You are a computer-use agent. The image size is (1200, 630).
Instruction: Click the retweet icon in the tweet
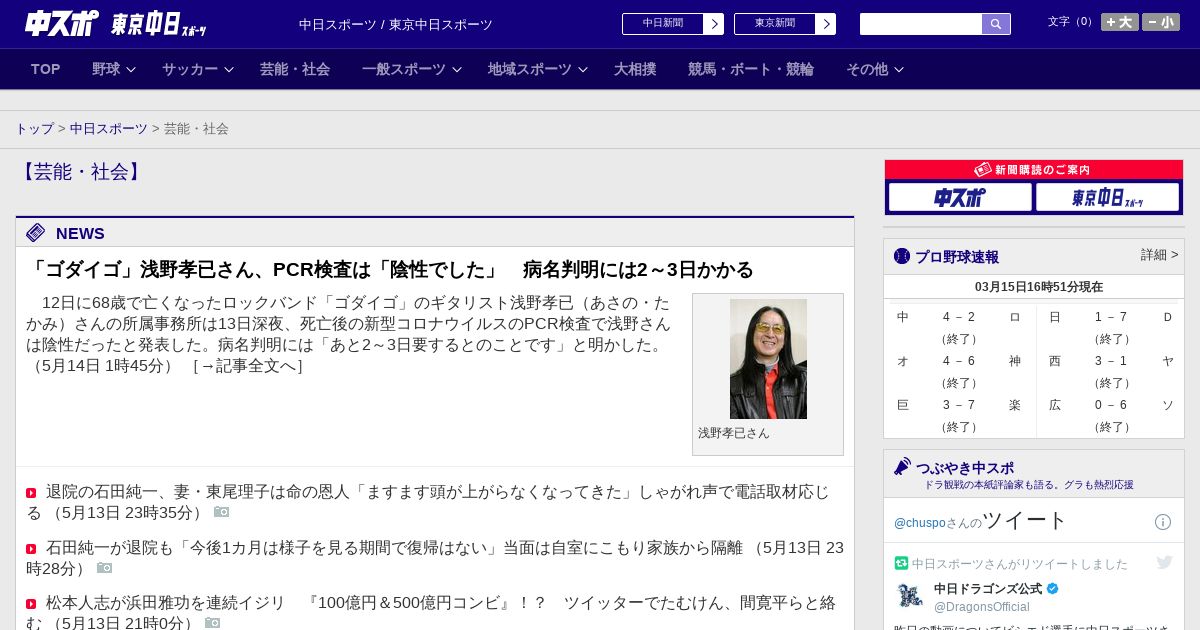point(901,563)
